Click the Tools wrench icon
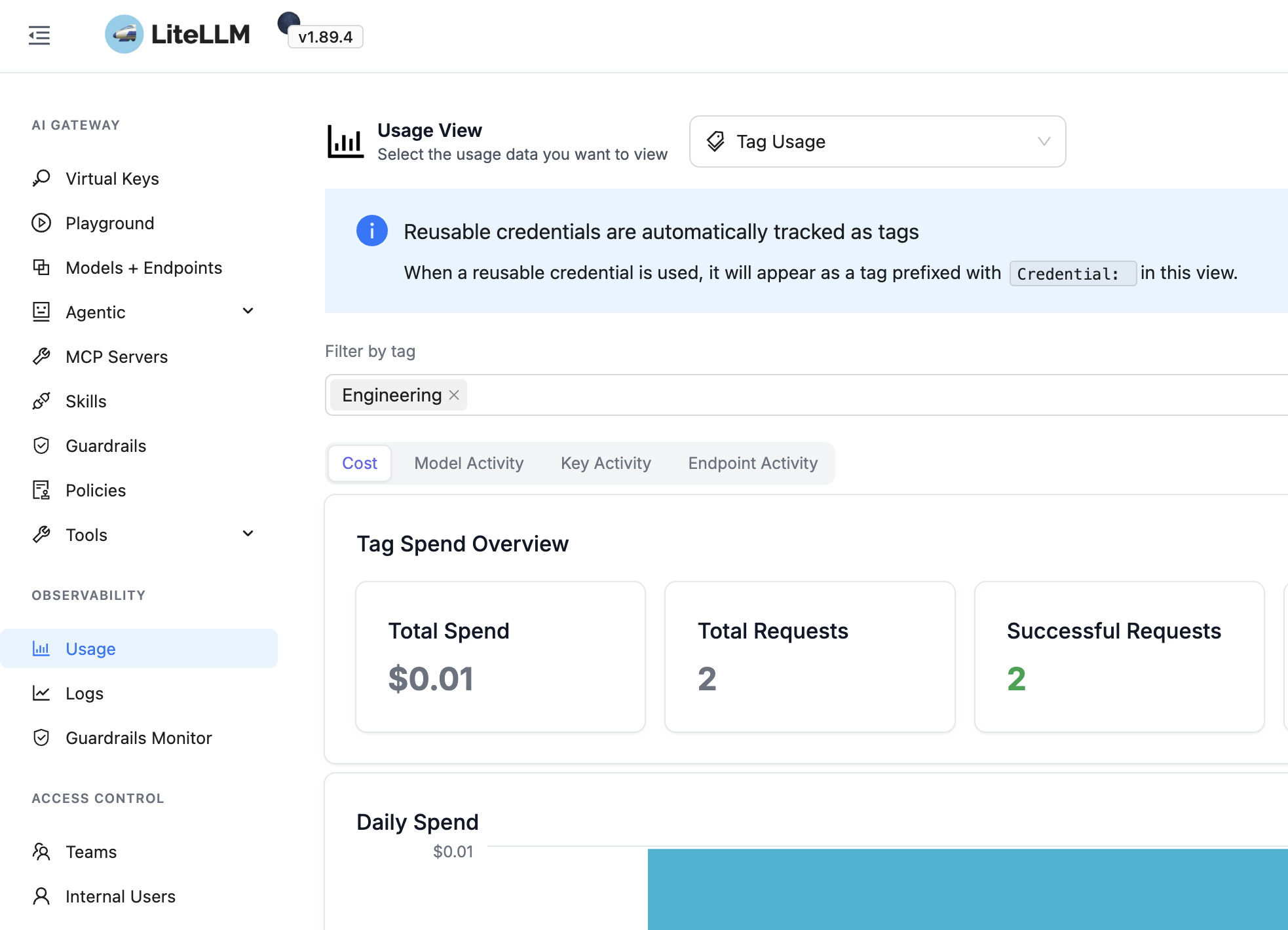 tap(41, 534)
